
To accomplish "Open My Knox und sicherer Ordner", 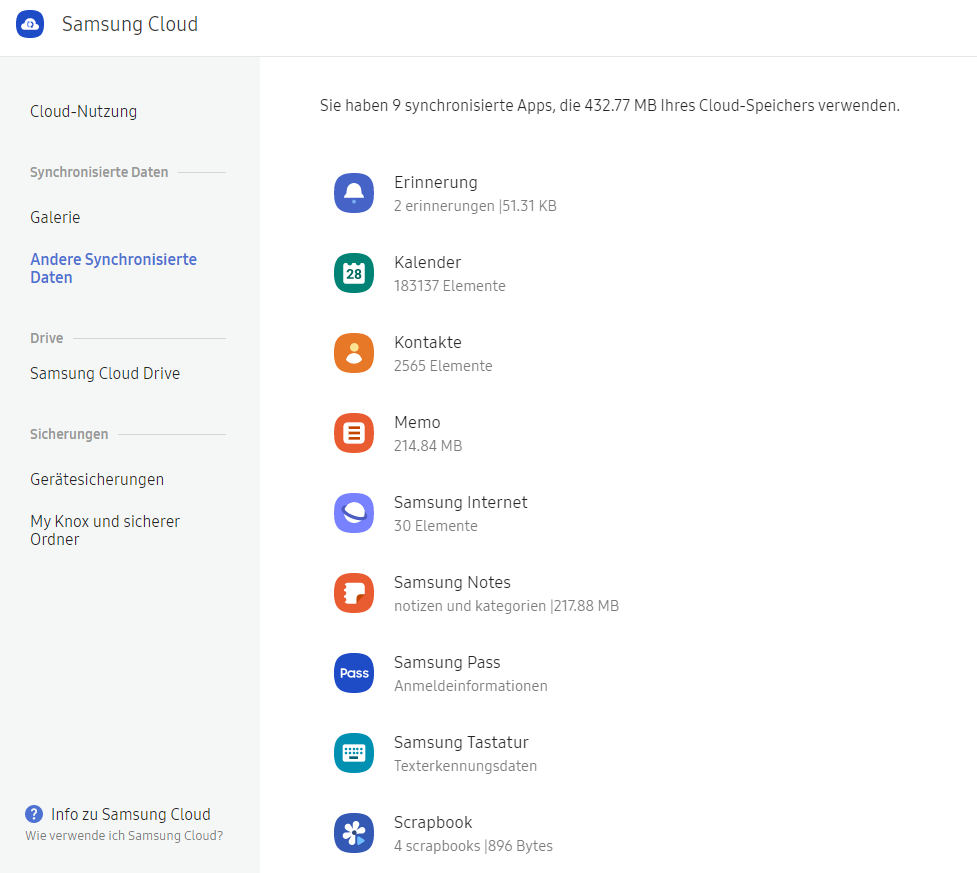I will (105, 530).
